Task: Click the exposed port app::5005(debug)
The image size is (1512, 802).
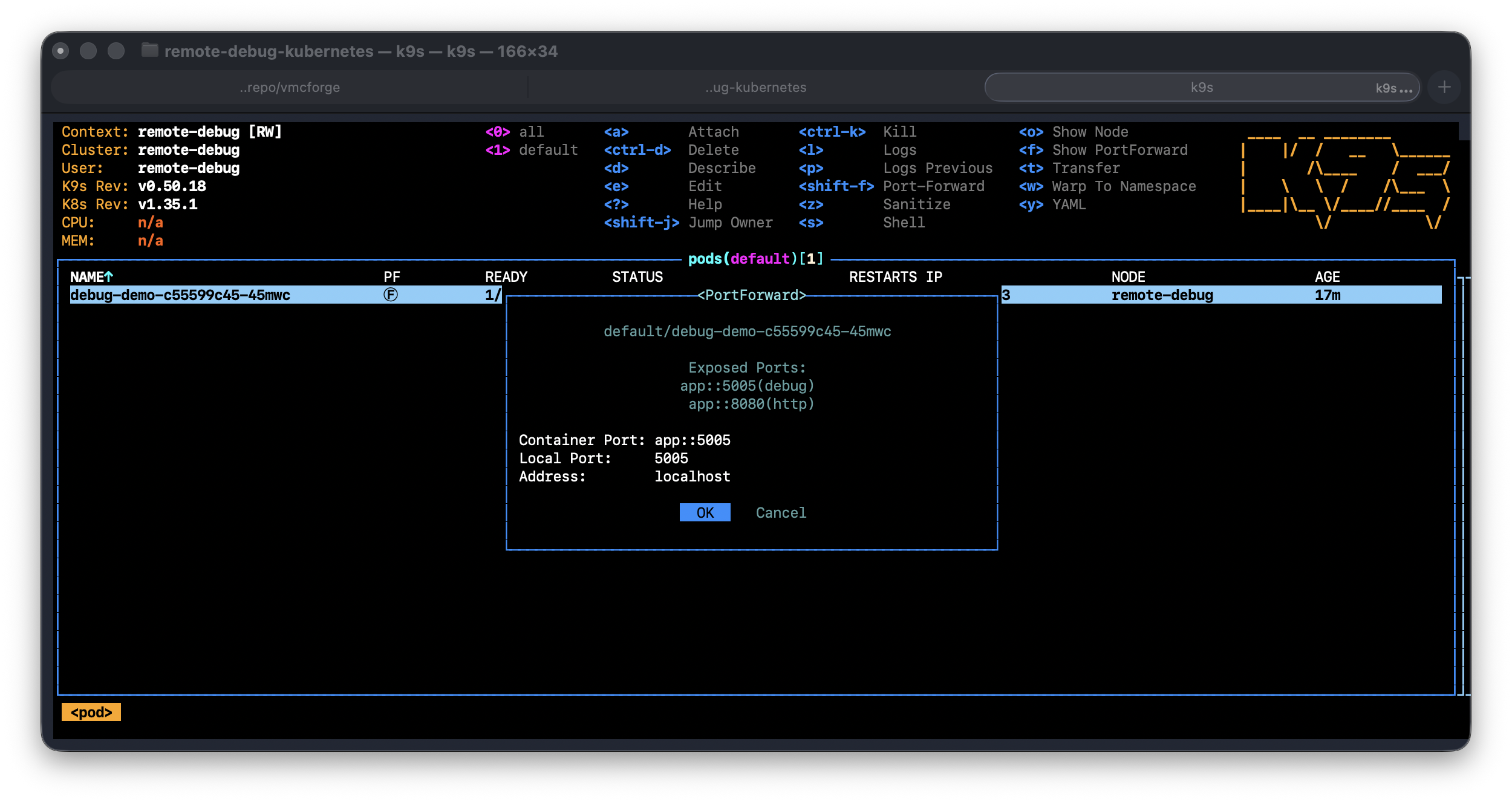Action: pyautogui.click(x=748, y=385)
